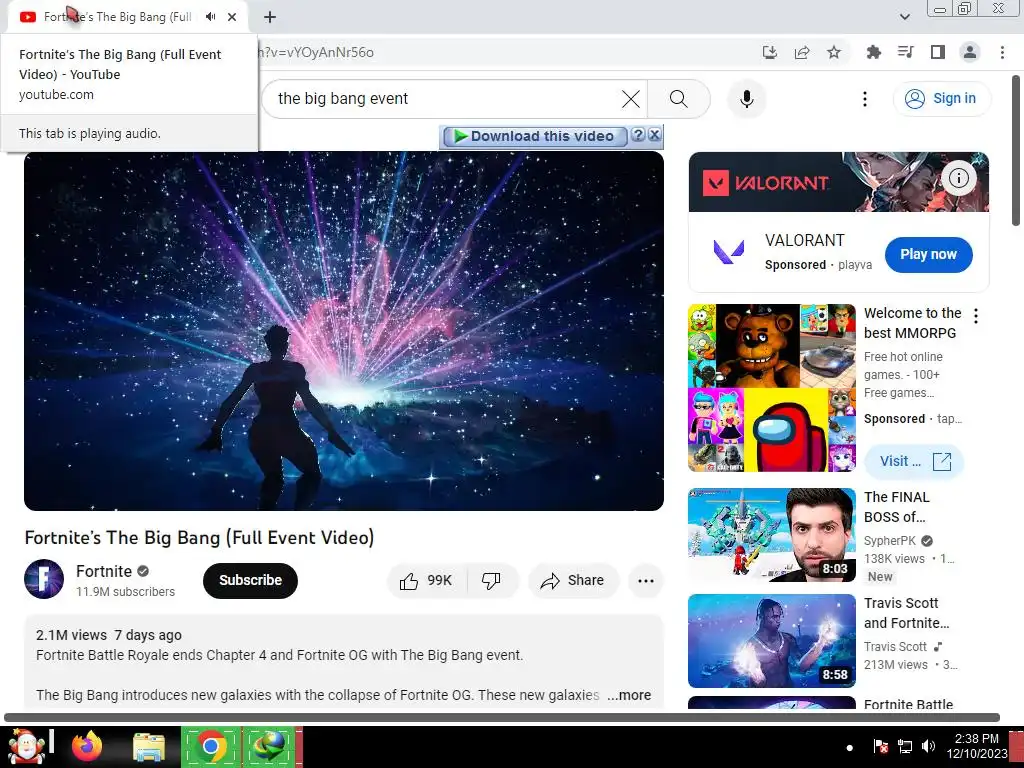Click the video player area
Screen dimensions: 1024x768
tap(344, 331)
